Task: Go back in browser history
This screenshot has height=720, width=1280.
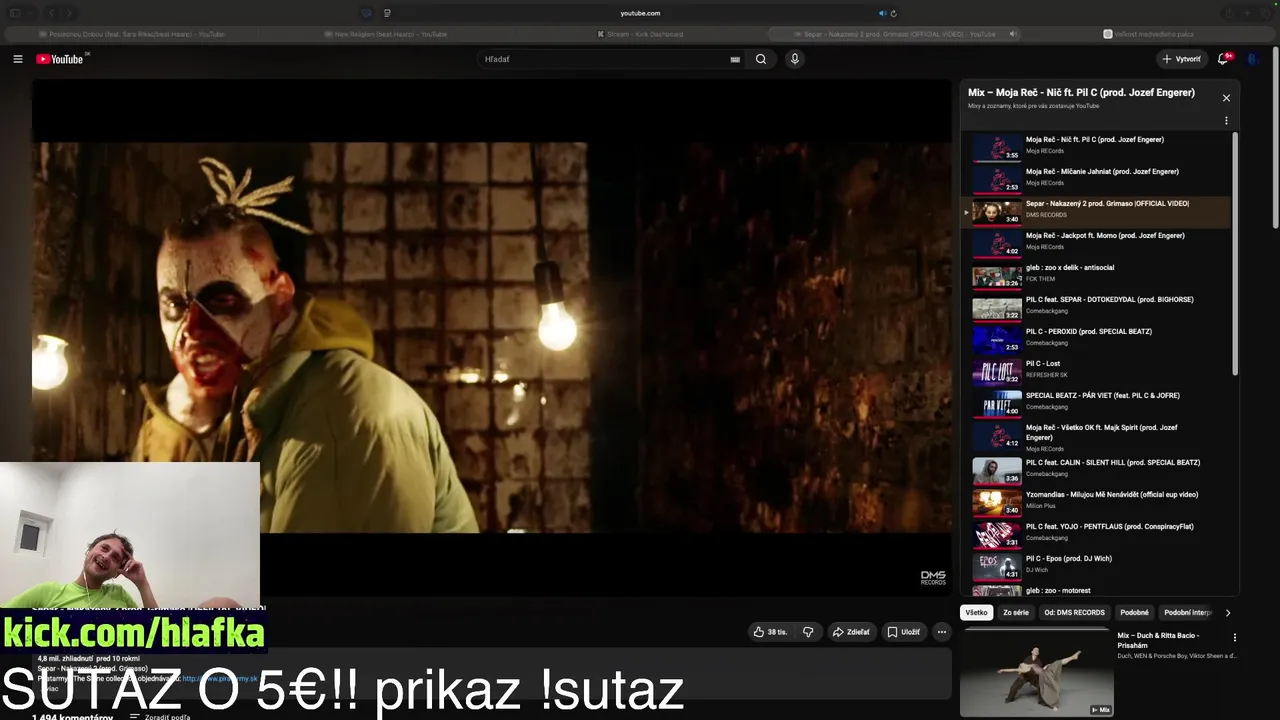Action: click(x=52, y=13)
